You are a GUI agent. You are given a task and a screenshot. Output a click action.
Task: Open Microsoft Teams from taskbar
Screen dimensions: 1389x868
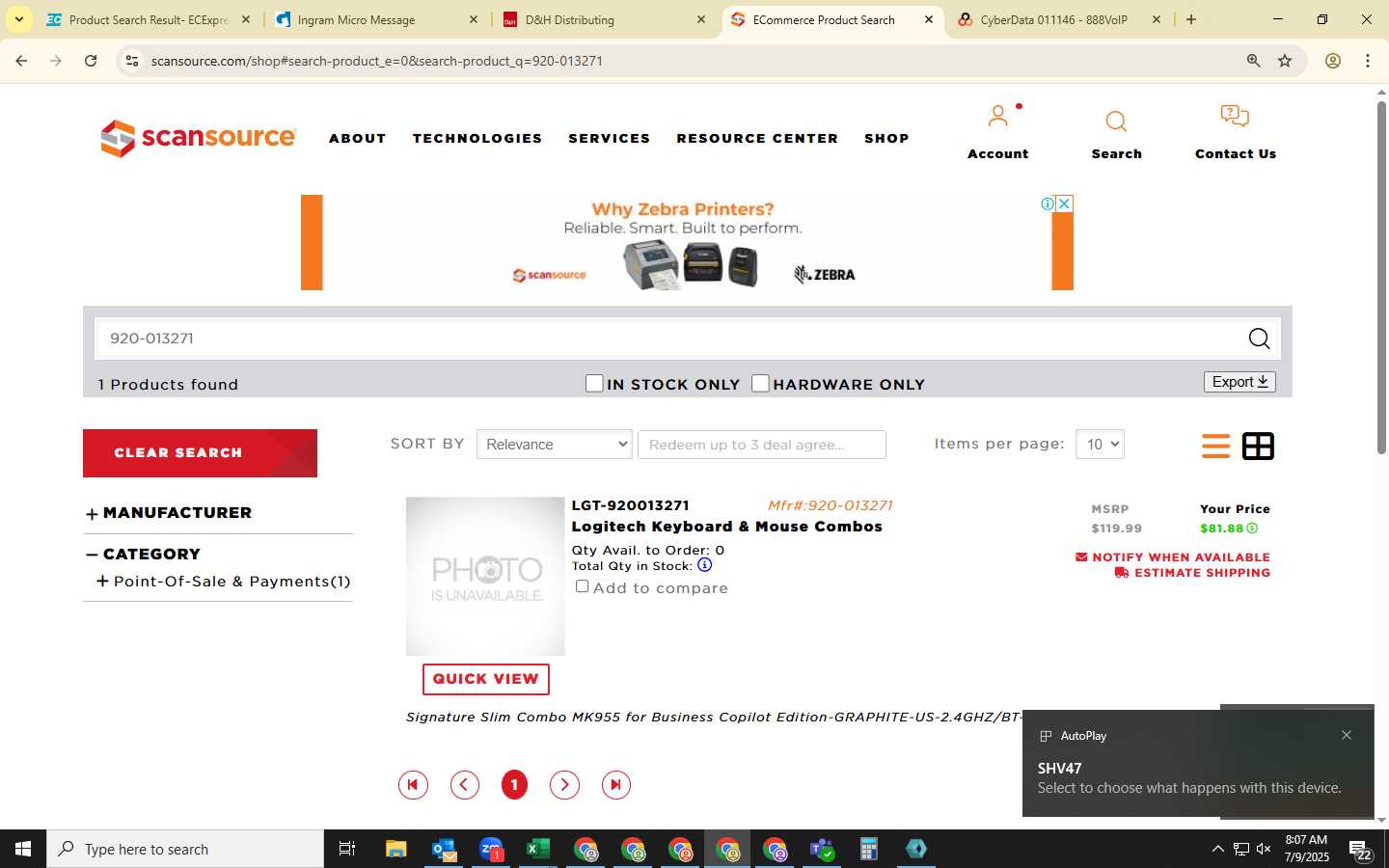pos(822,849)
